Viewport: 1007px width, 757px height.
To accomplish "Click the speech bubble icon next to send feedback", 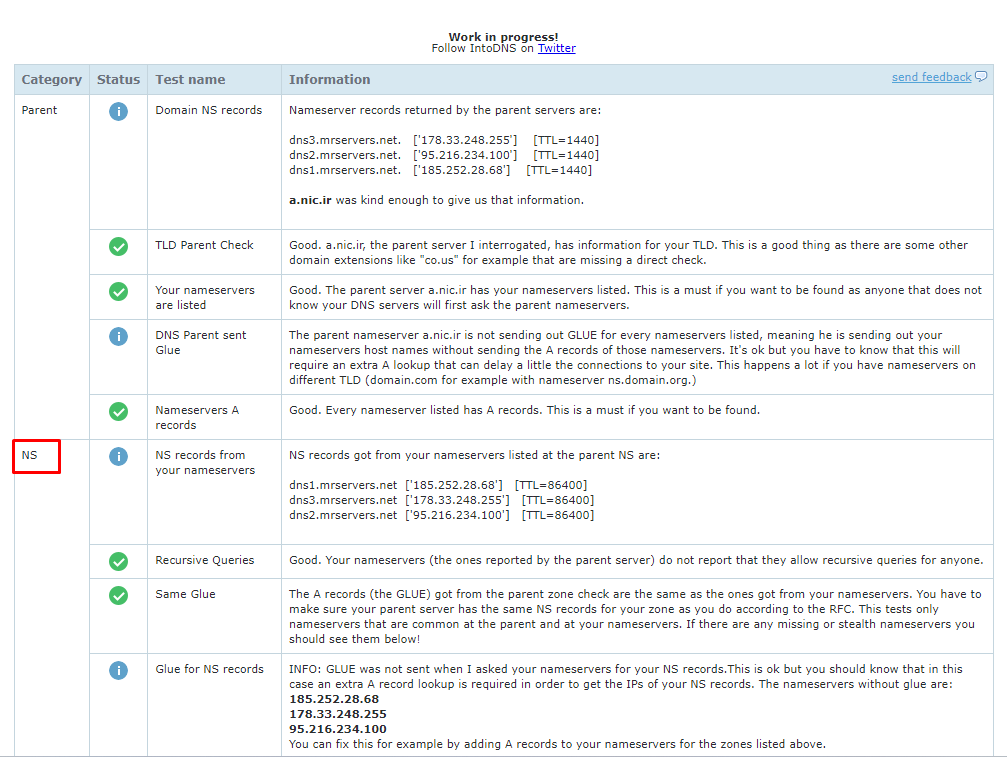I will tap(981, 77).
